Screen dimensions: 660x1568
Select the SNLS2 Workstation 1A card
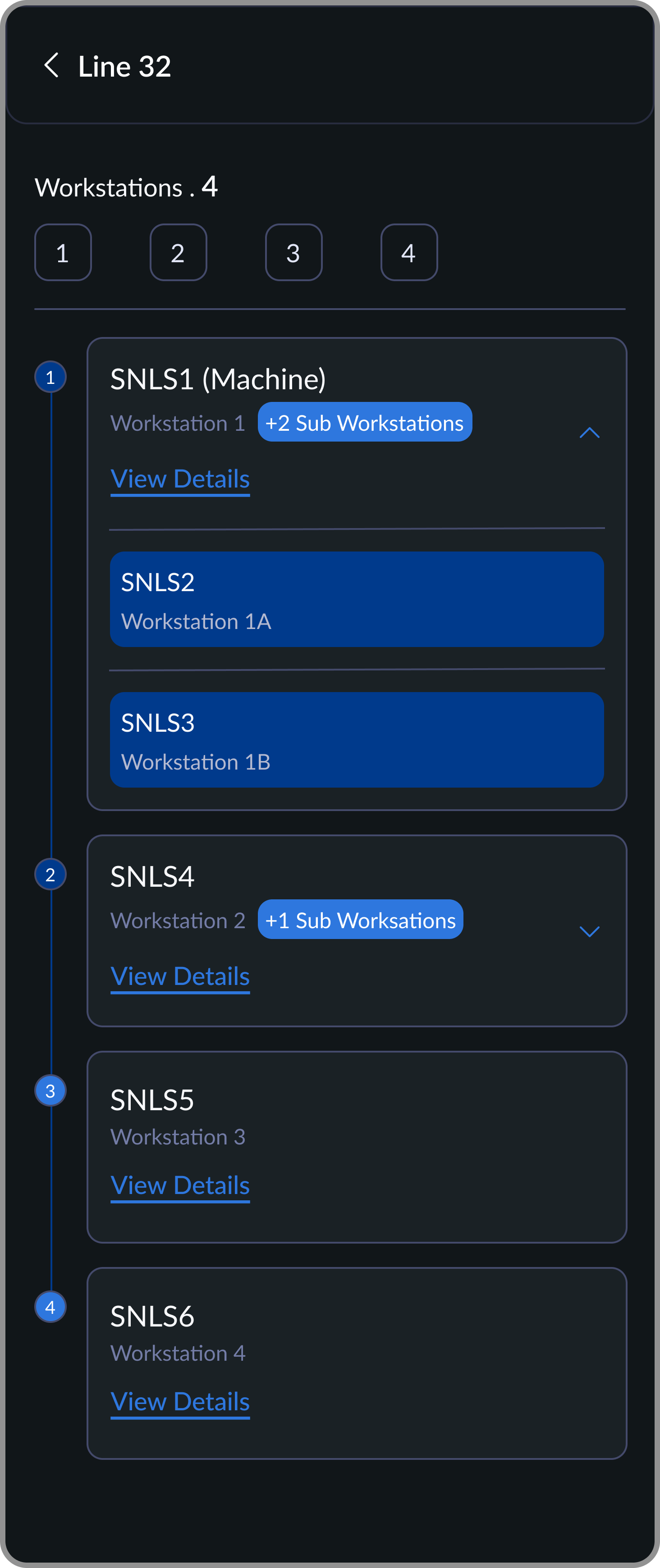pos(356,600)
